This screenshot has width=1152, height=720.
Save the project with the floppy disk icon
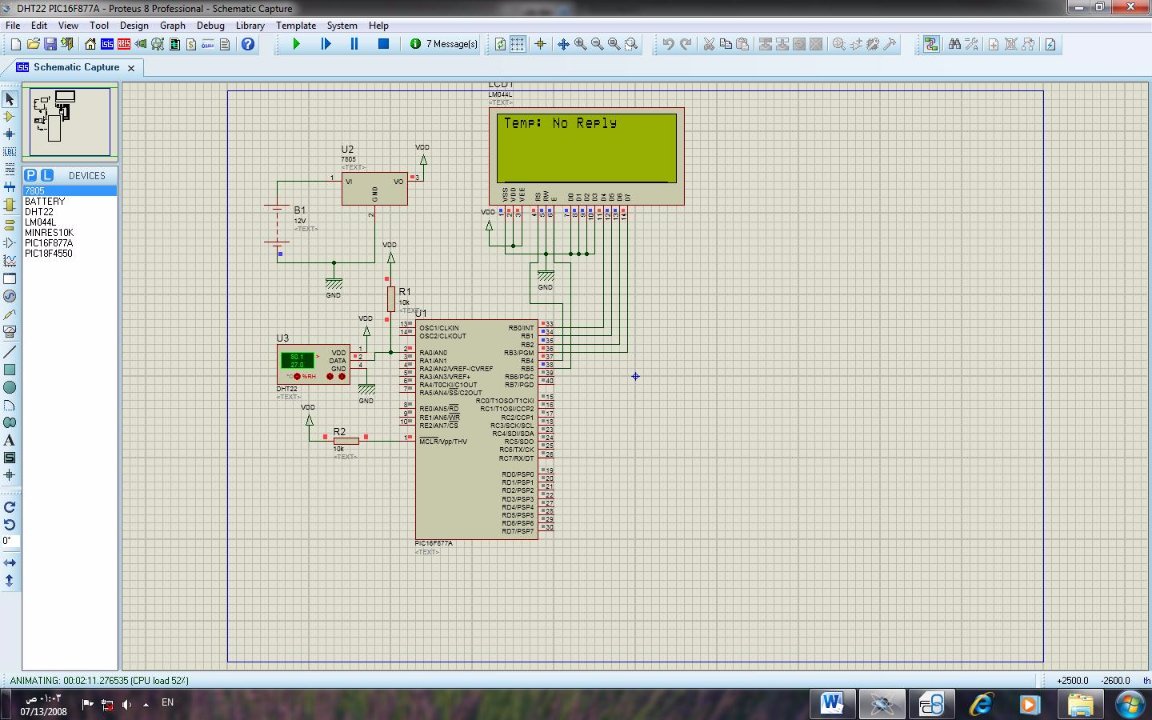(50, 44)
